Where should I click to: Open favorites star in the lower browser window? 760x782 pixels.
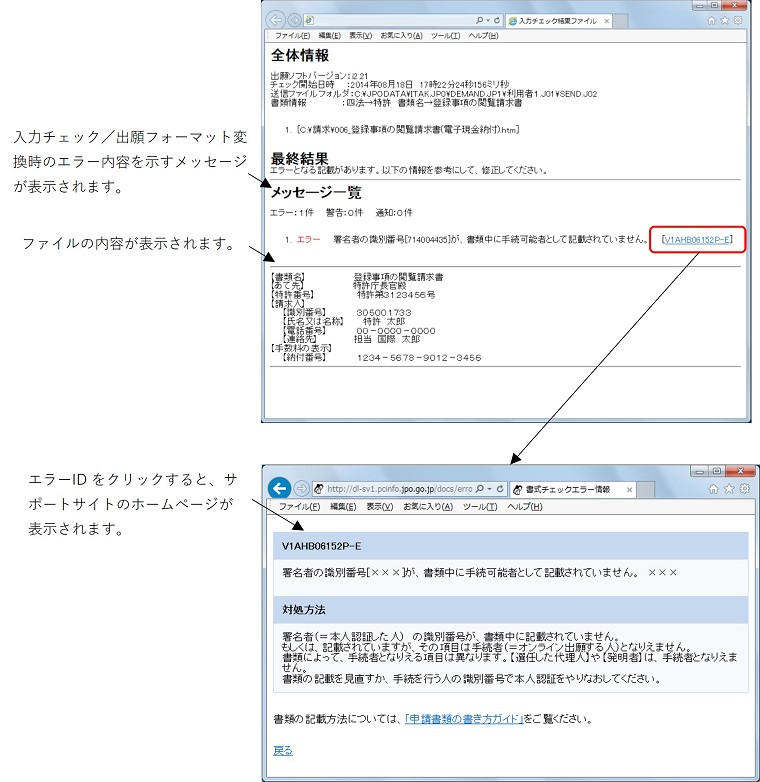coord(726,489)
